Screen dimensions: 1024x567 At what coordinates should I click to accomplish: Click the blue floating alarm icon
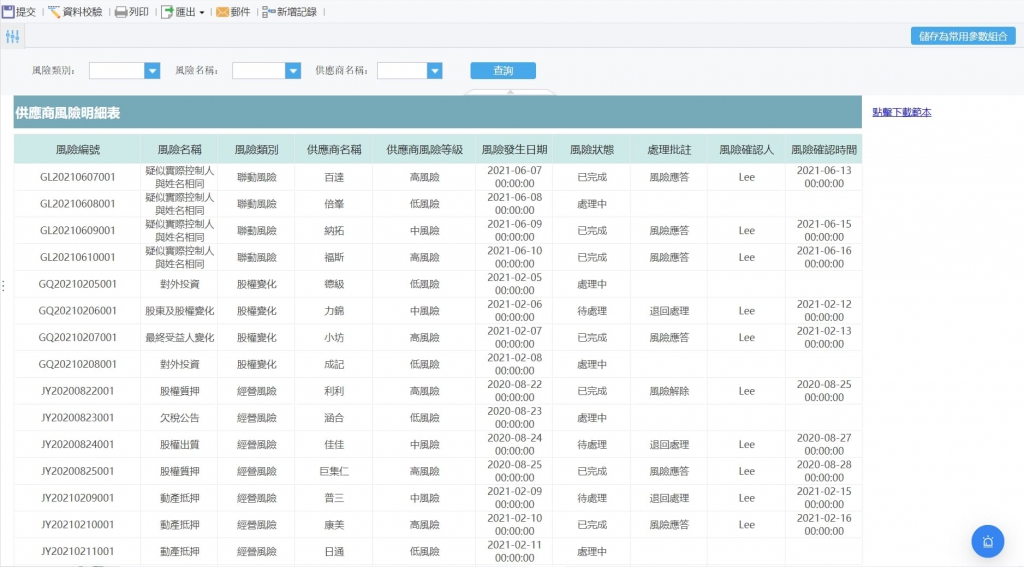tap(987, 542)
